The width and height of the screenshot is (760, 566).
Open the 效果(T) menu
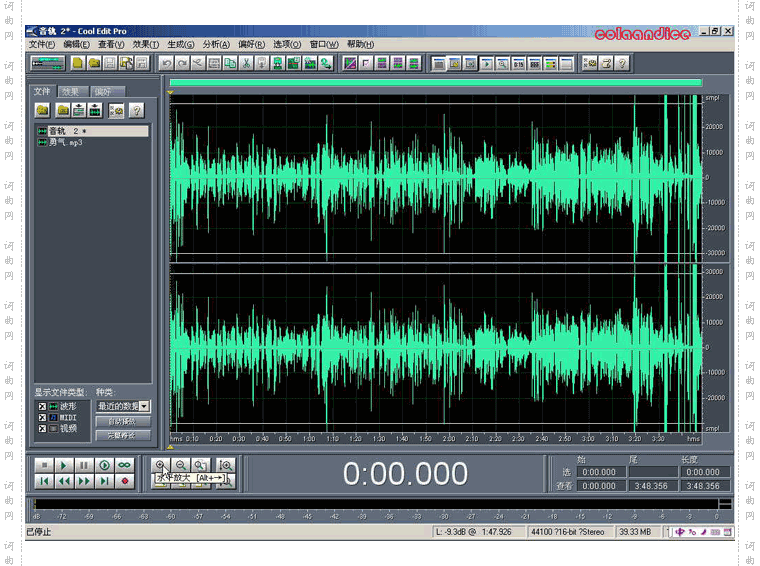[x=146, y=45]
